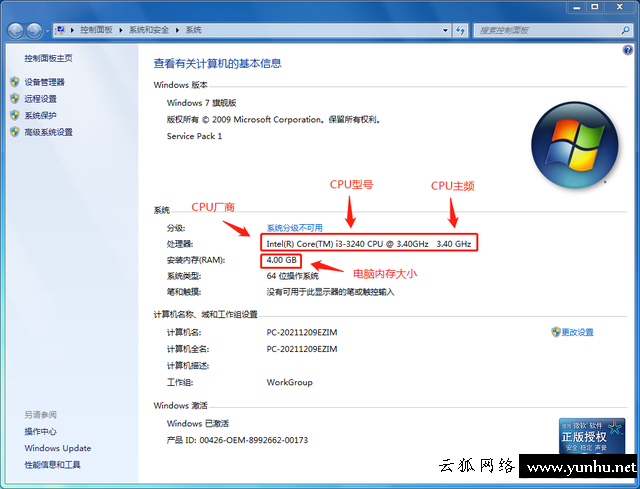Select 系统和安全 in the breadcrumb path
The image size is (640, 489).
tap(149, 30)
